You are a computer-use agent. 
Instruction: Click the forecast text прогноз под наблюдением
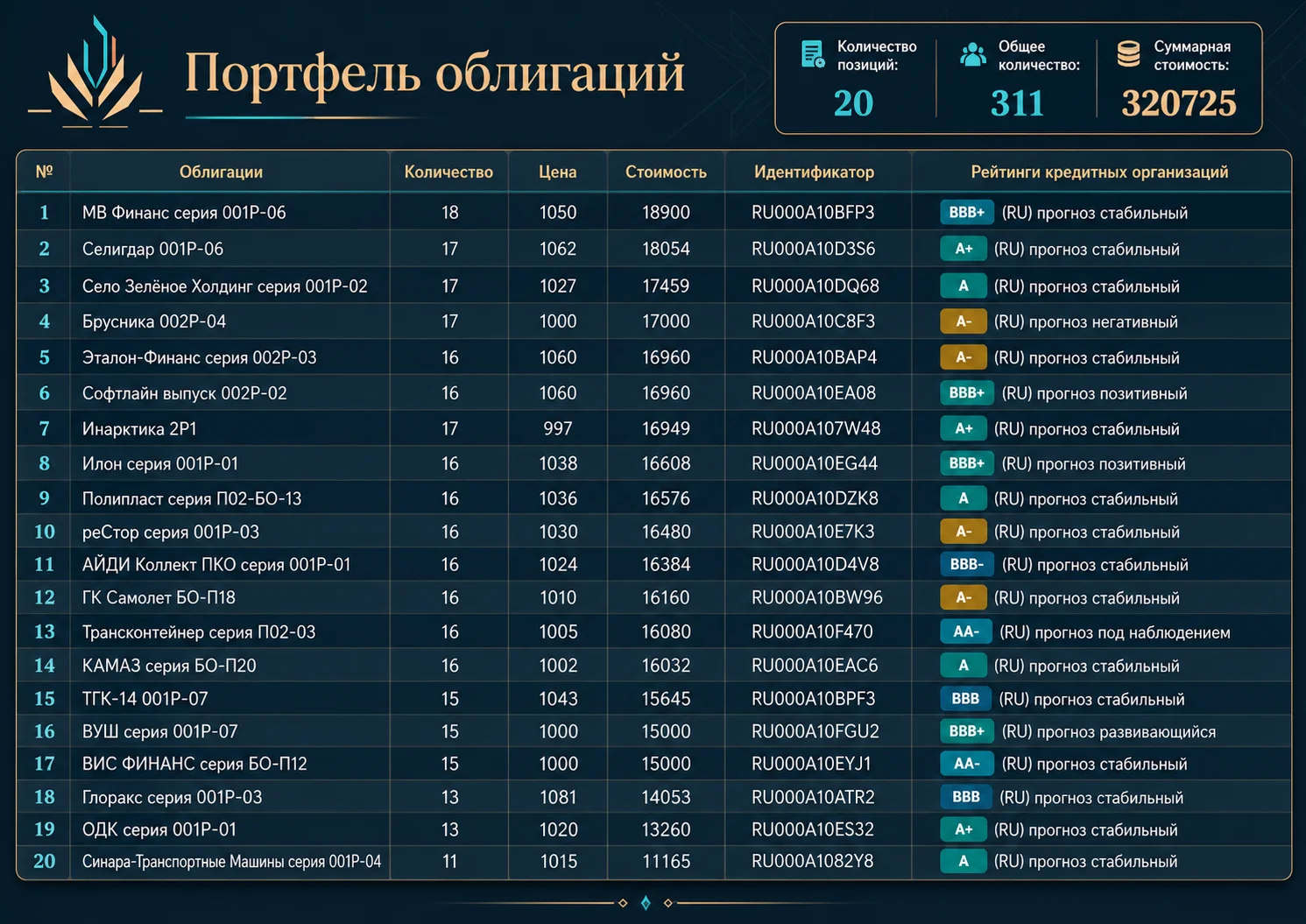pyautogui.click(x=1133, y=632)
